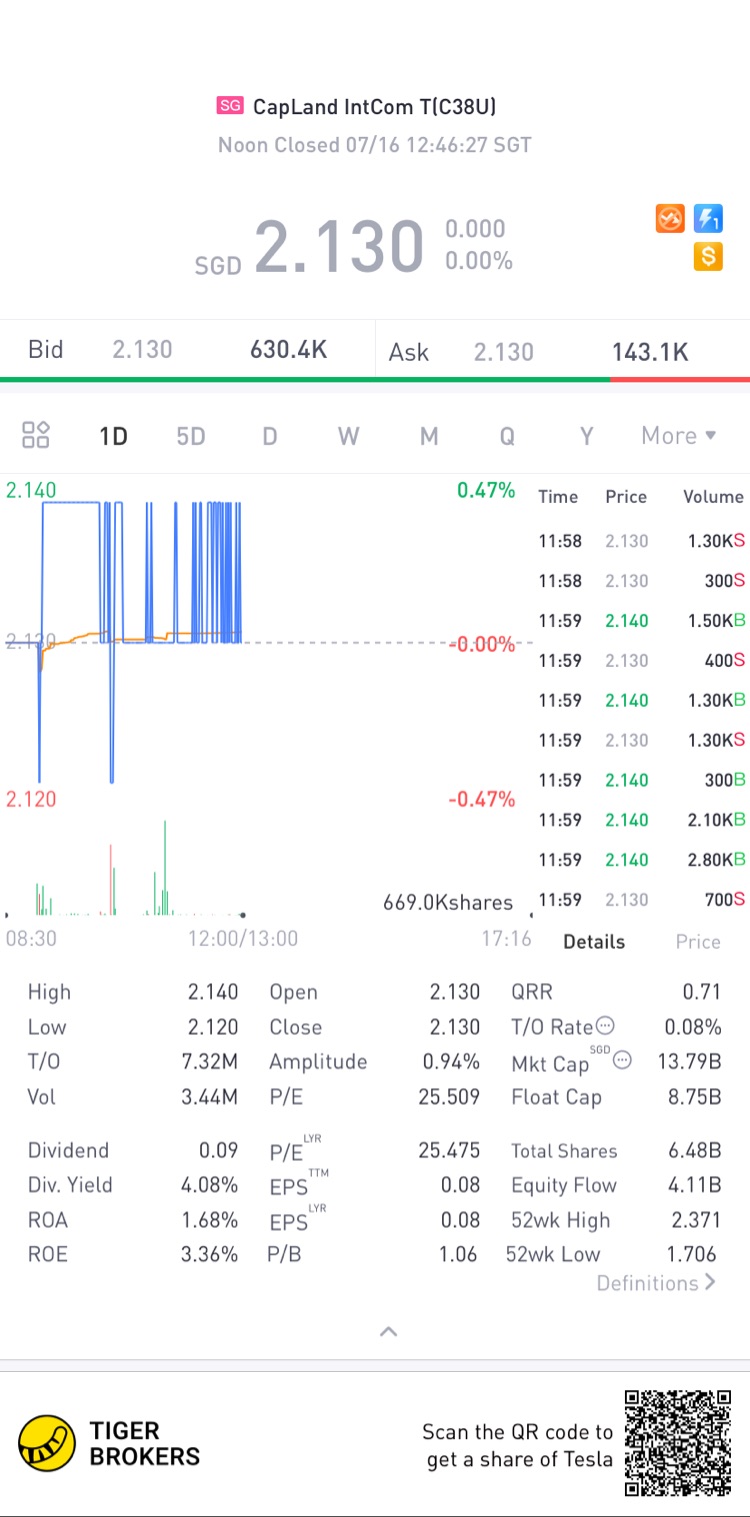Tap the 52wk High 2.371 value
This screenshot has height=1517, width=750.
pos(692,1220)
